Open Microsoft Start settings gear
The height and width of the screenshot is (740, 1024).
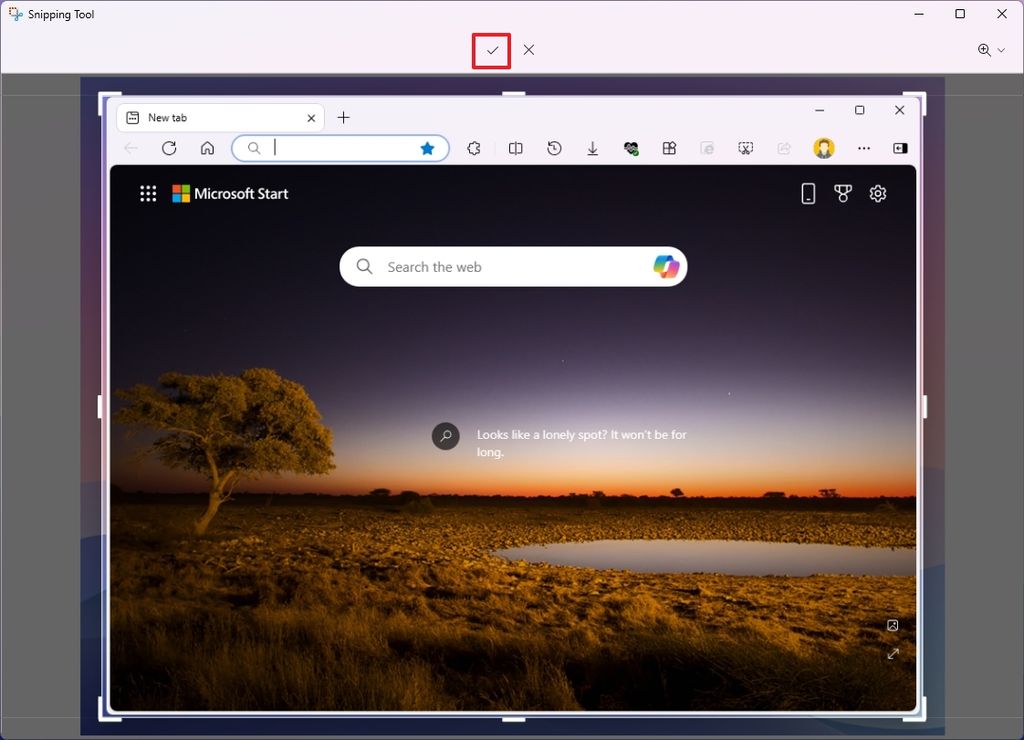[878, 193]
